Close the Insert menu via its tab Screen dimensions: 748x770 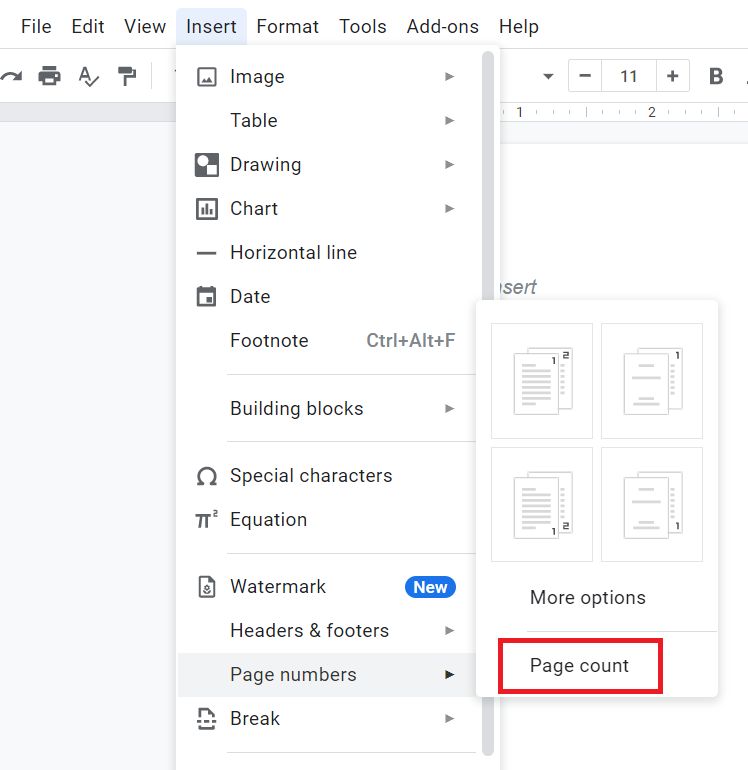[x=211, y=27]
